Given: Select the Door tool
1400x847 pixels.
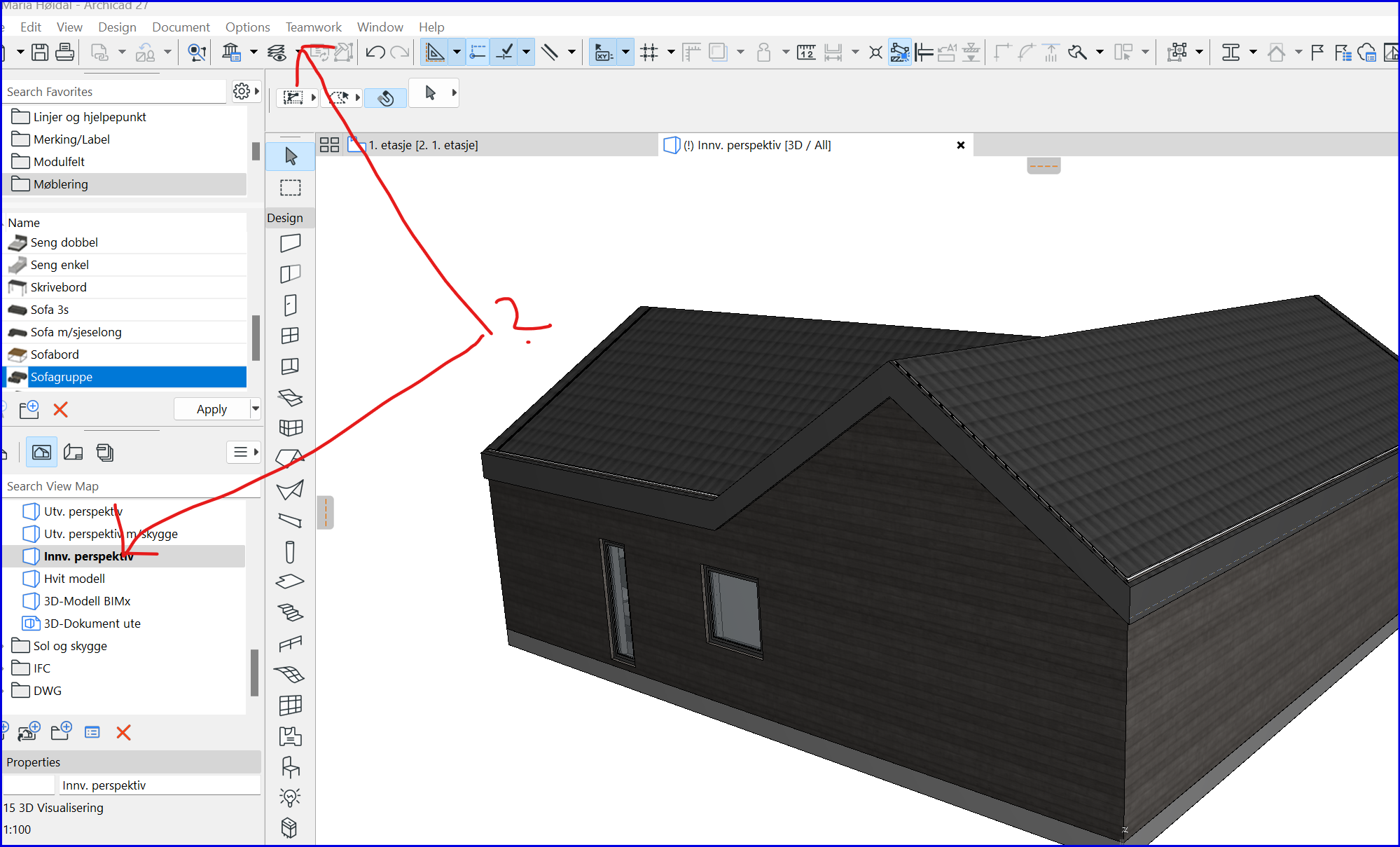Looking at the screenshot, I should pos(291,305).
